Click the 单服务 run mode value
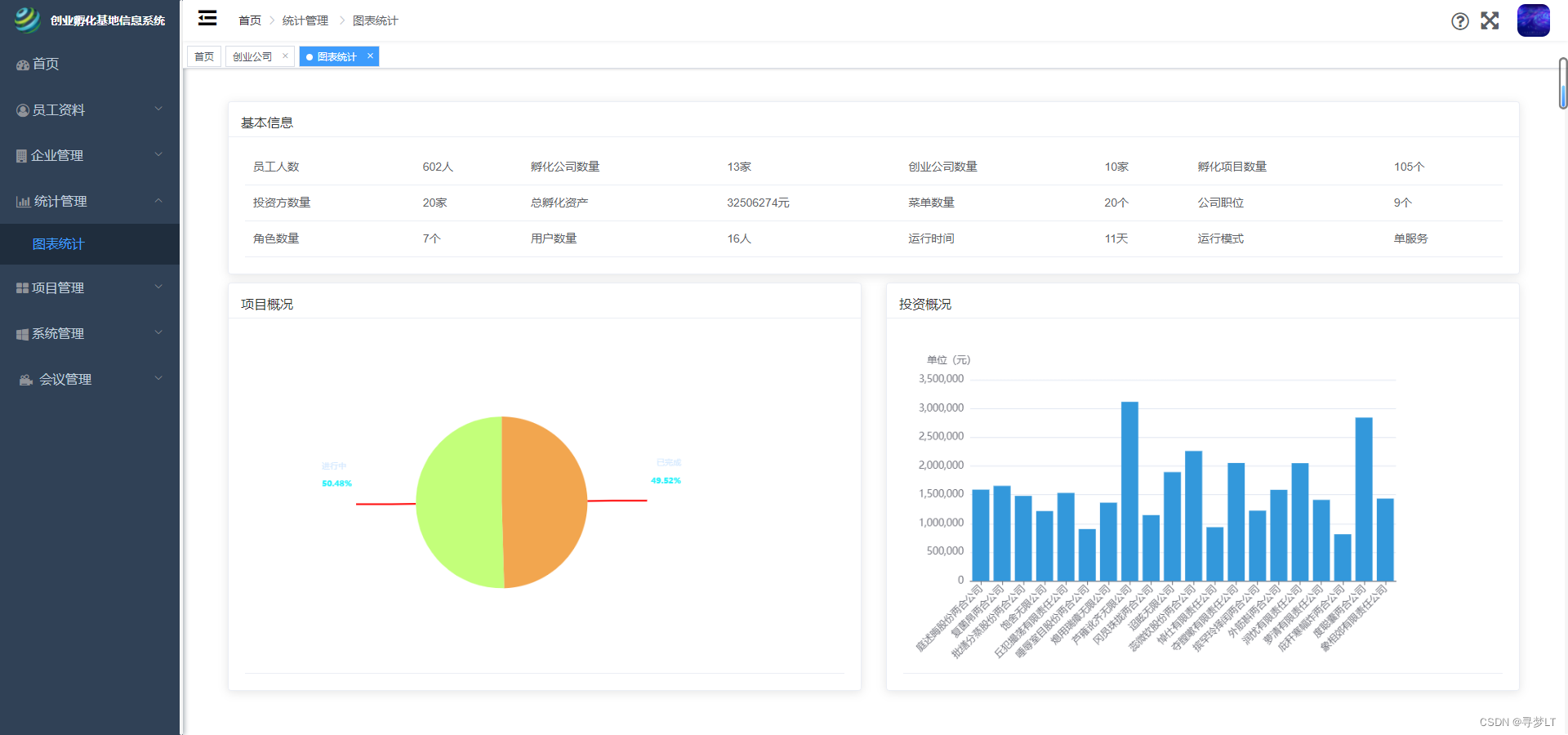This screenshot has height=735, width=1568. click(x=1410, y=238)
